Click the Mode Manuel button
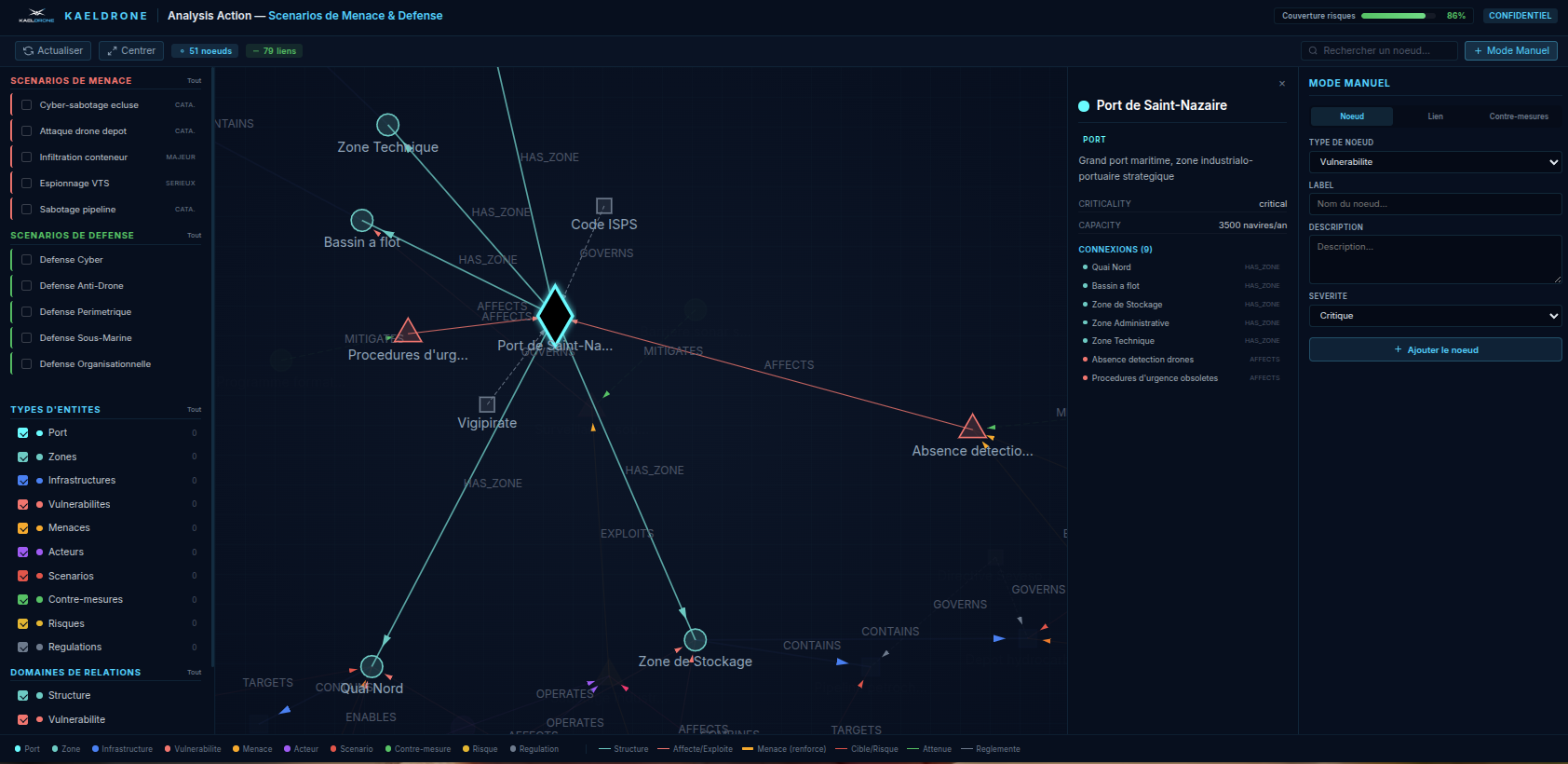 [x=1511, y=51]
